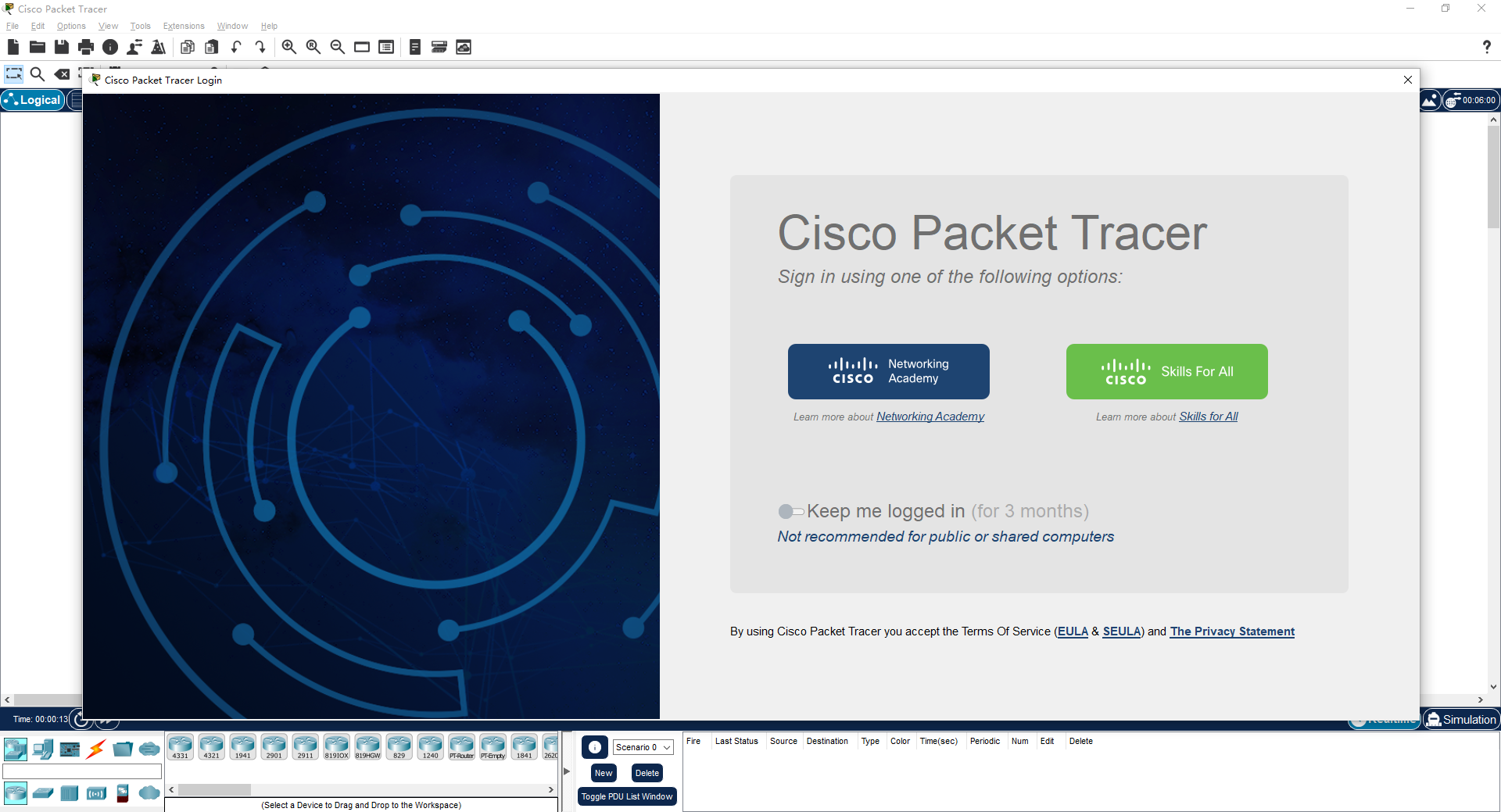
Task: Click the Toggle PDU List Window button
Action: pos(626,796)
